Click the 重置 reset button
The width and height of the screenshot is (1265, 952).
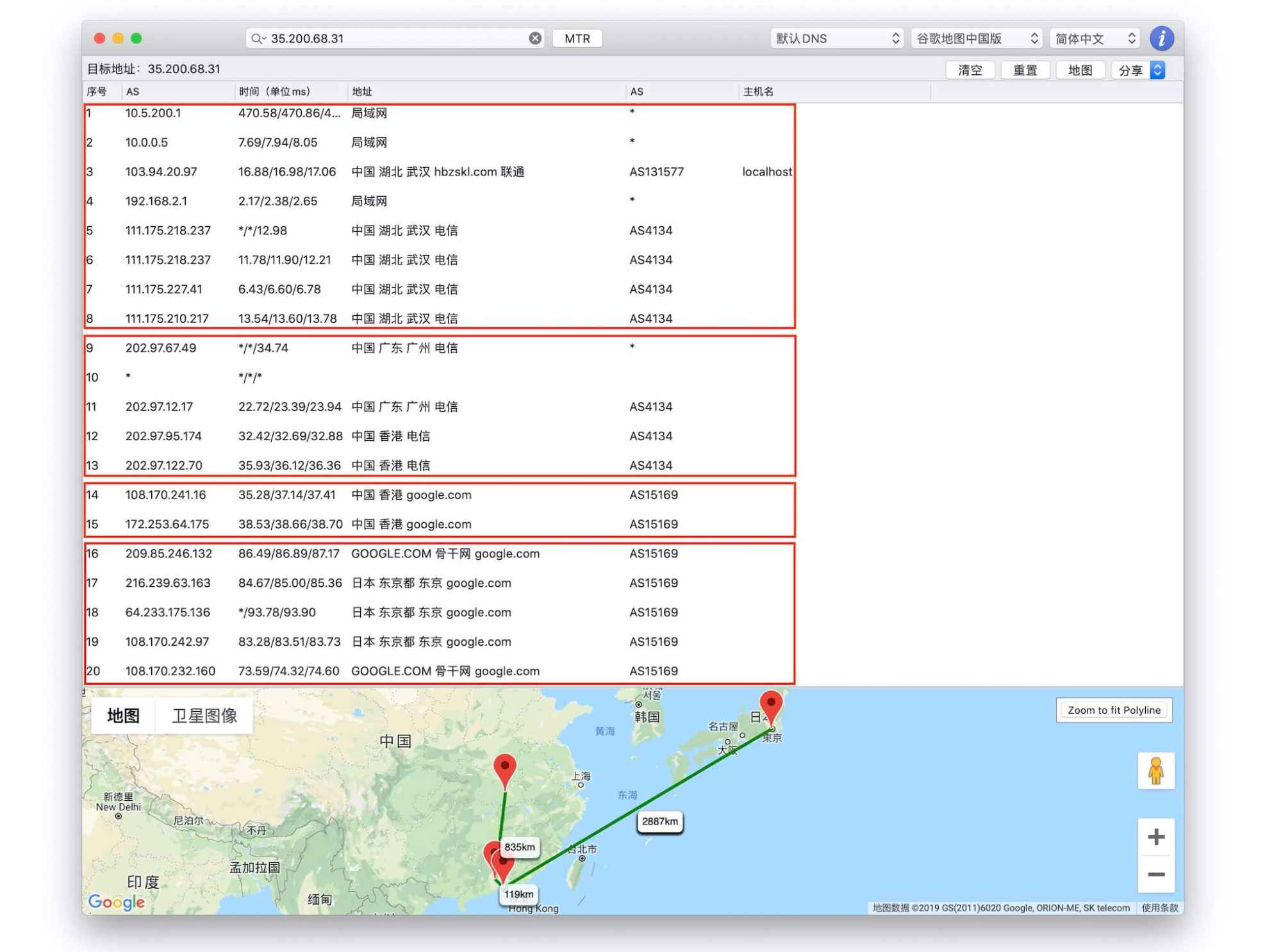pos(1024,70)
